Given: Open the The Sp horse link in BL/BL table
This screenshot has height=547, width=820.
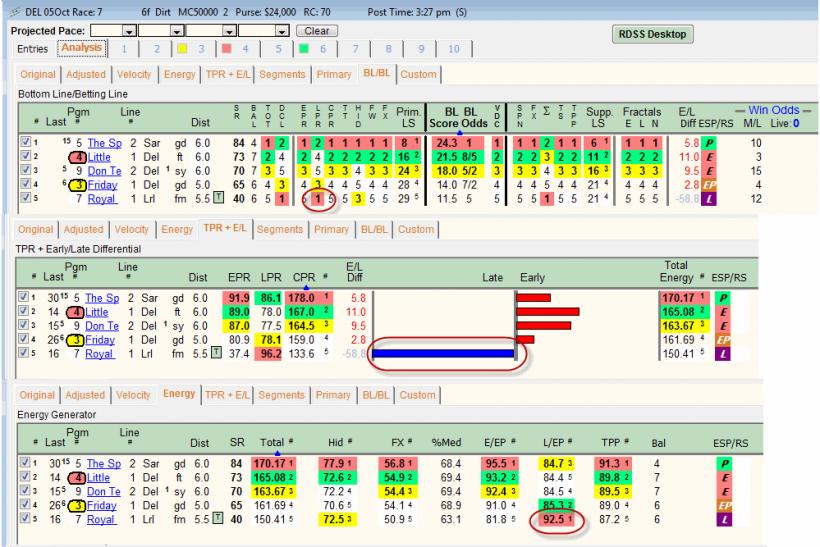Looking at the screenshot, I should pos(105,143).
